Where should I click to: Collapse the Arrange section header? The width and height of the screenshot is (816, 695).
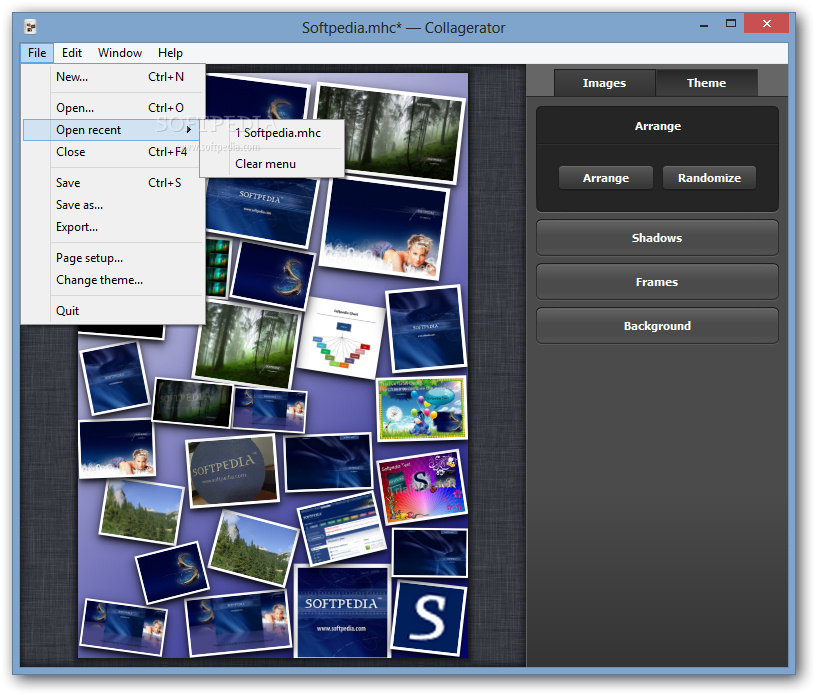tap(657, 126)
